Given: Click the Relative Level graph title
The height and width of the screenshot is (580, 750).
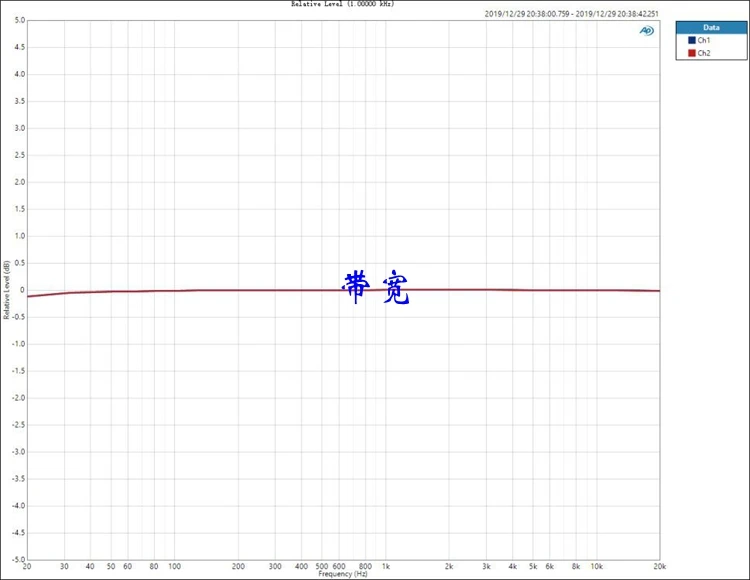Looking at the screenshot, I should [x=342, y=4].
